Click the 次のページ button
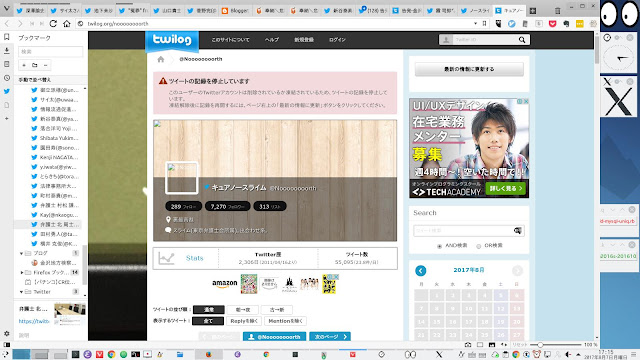Viewport: 640px width, 360px height. tap(330, 337)
